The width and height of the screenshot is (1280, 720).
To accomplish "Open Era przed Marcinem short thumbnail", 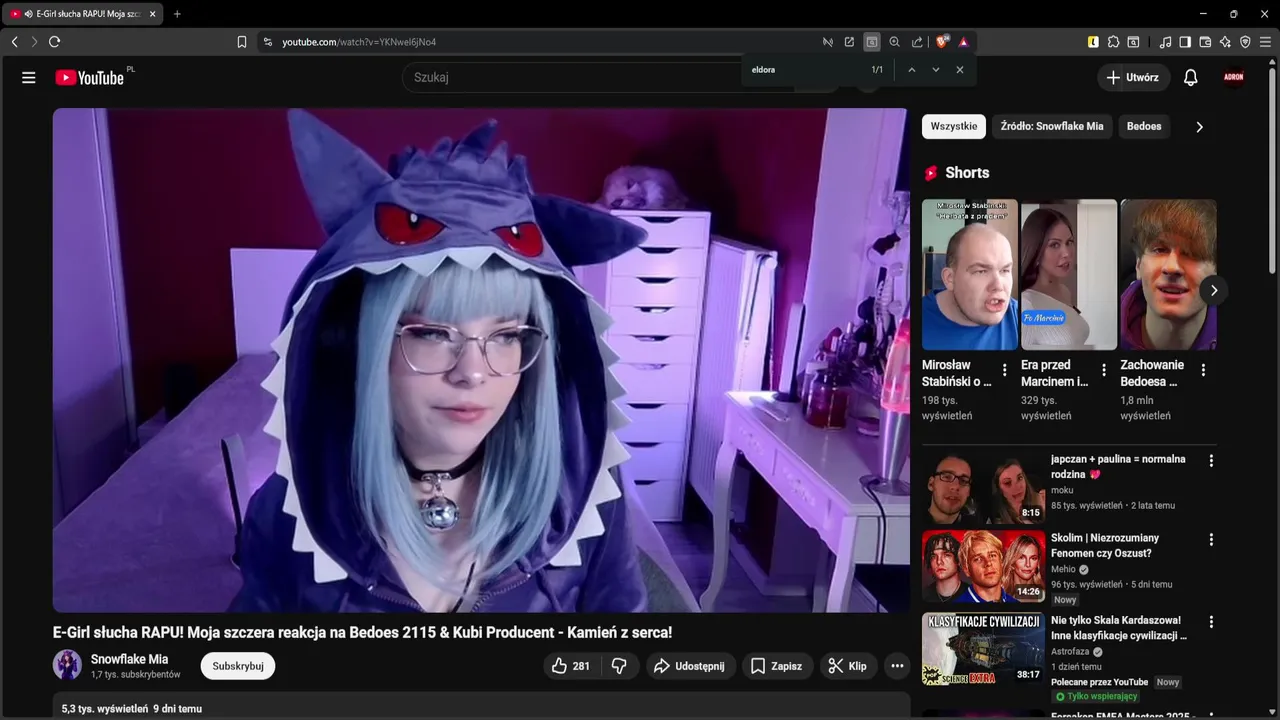I will [1069, 274].
